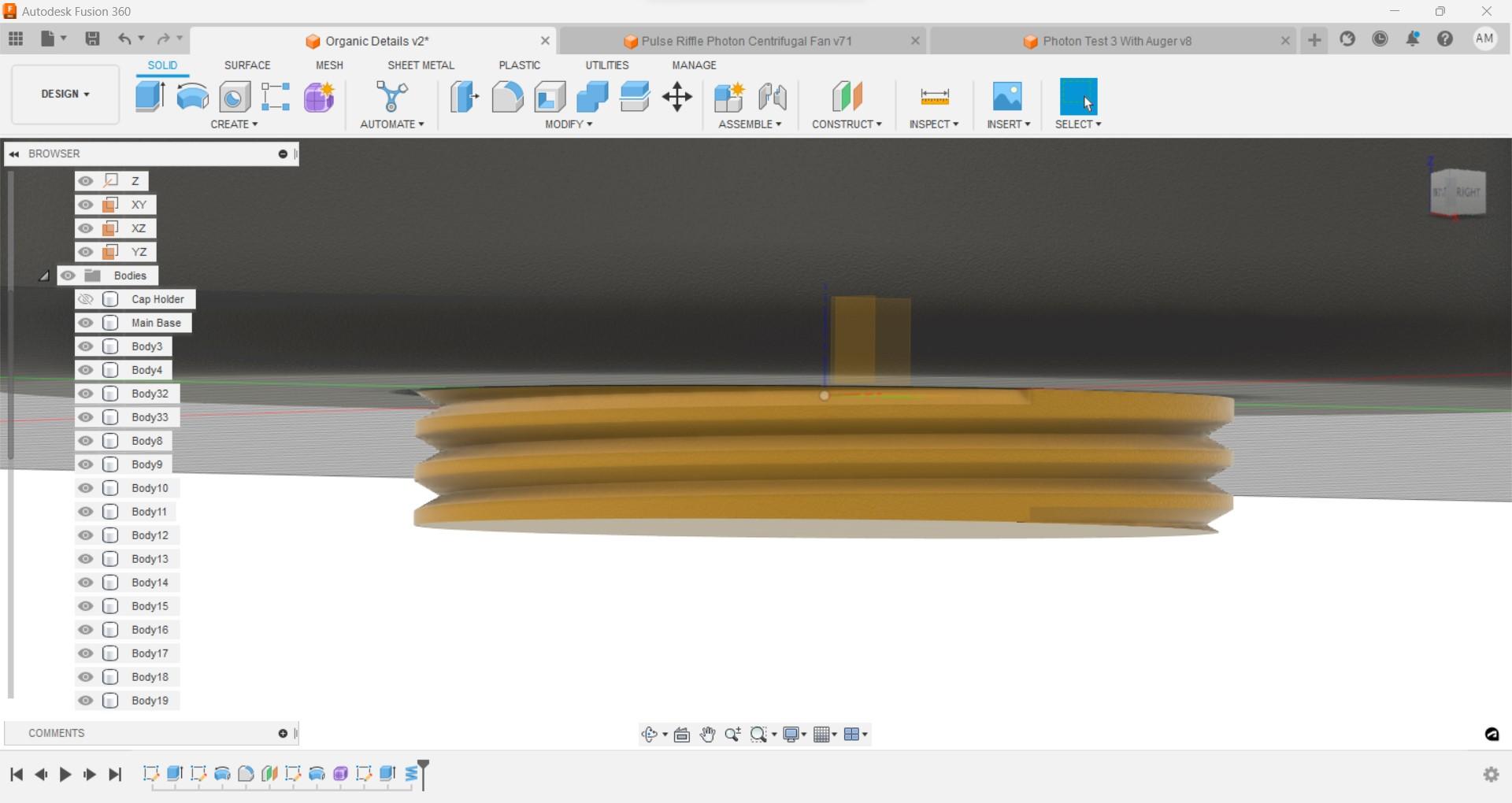Open the INSPECT dropdown menu

point(934,124)
